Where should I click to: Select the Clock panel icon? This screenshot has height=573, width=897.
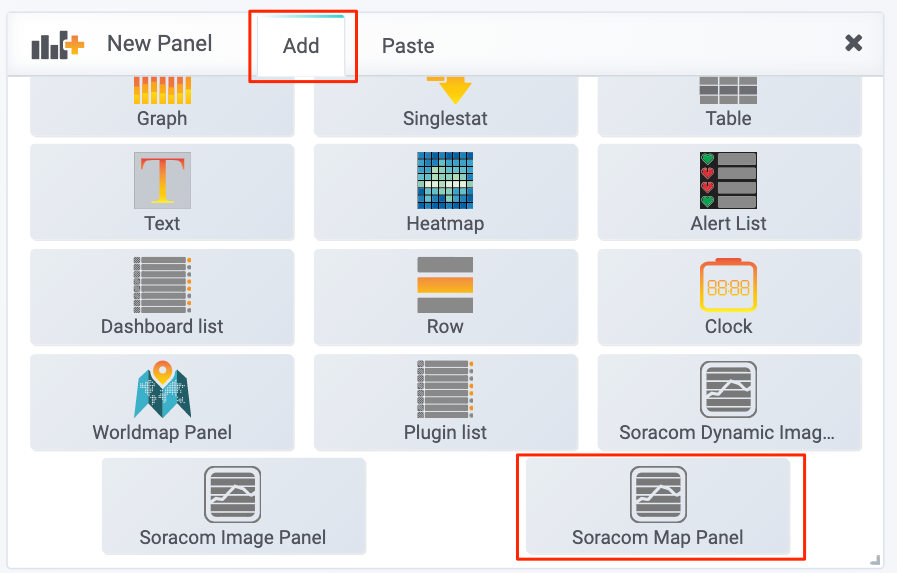(x=728, y=285)
